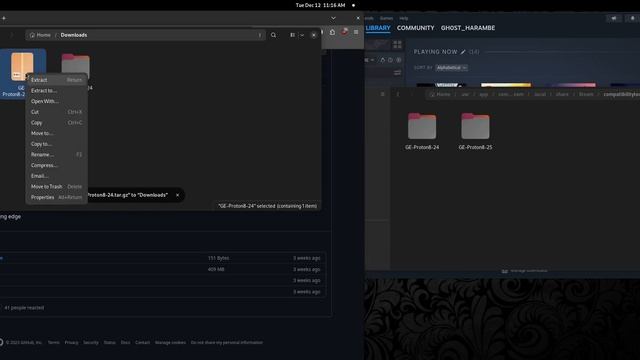Image resolution: width=640 pixels, height=360 pixels.
Task: Click the Contact link in GitHub footer
Action: coord(142,342)
